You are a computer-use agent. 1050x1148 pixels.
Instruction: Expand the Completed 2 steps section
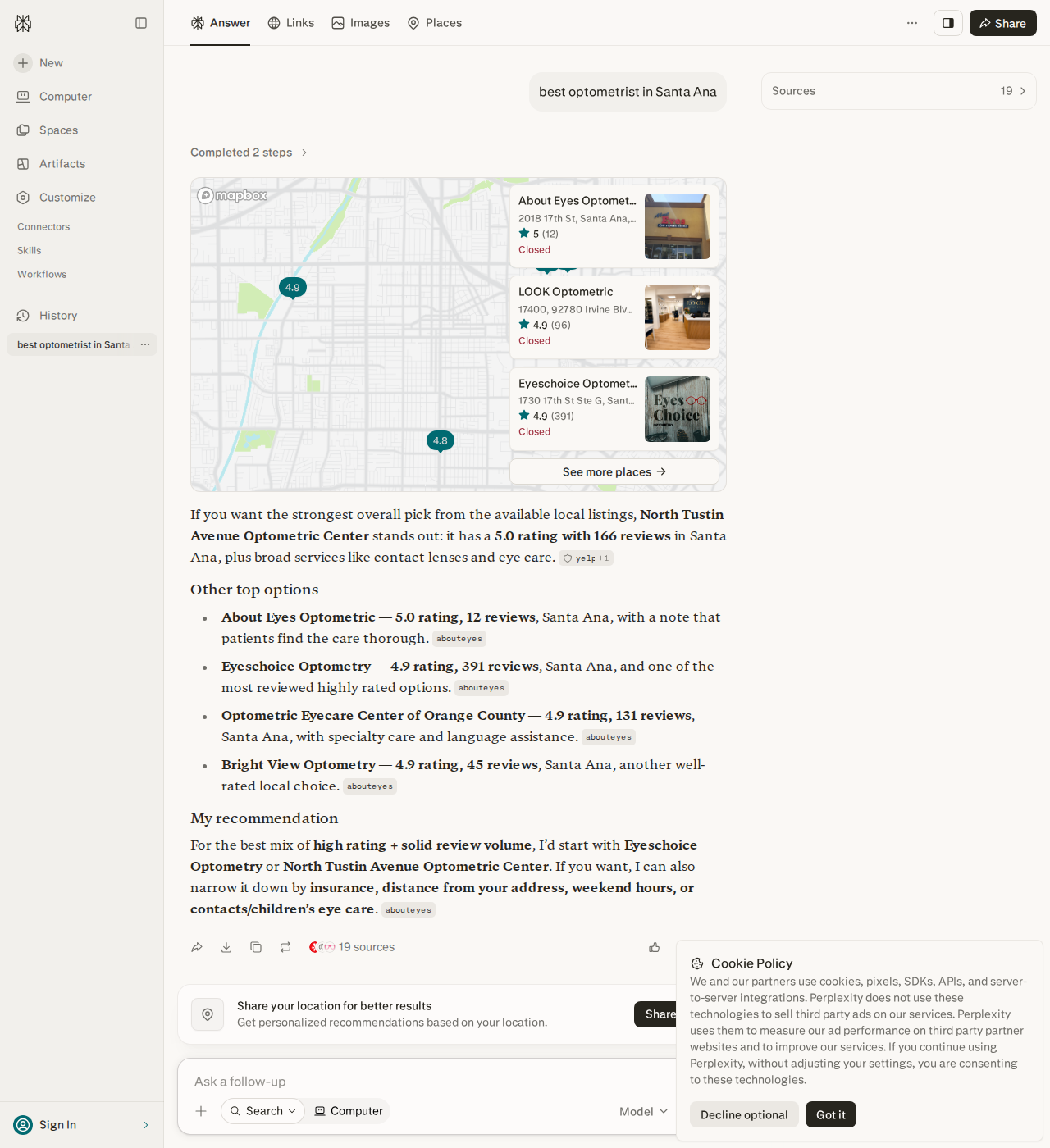tap(249, 153)
